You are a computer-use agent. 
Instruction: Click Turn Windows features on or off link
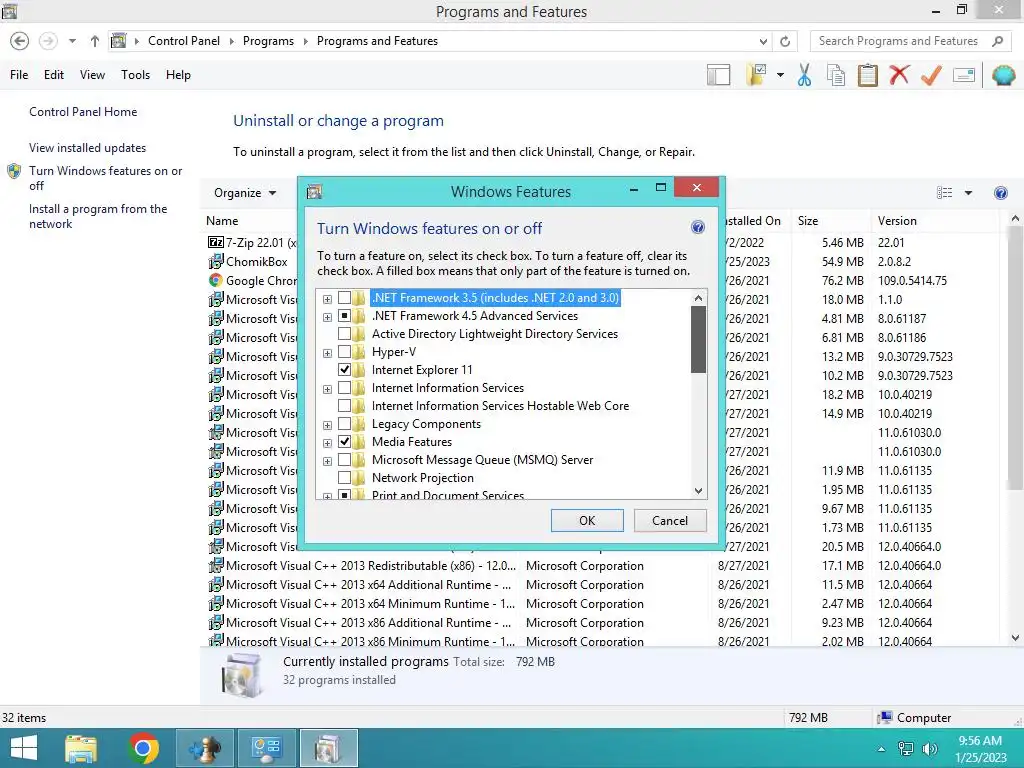click(x=105, y=178)
